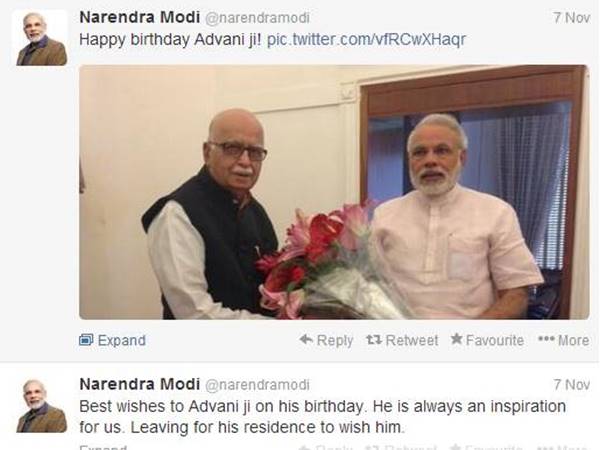Open @narendramodi handle on first tweet
The width and height of the screenshot is (600, 450).
[x=258, y=18]
